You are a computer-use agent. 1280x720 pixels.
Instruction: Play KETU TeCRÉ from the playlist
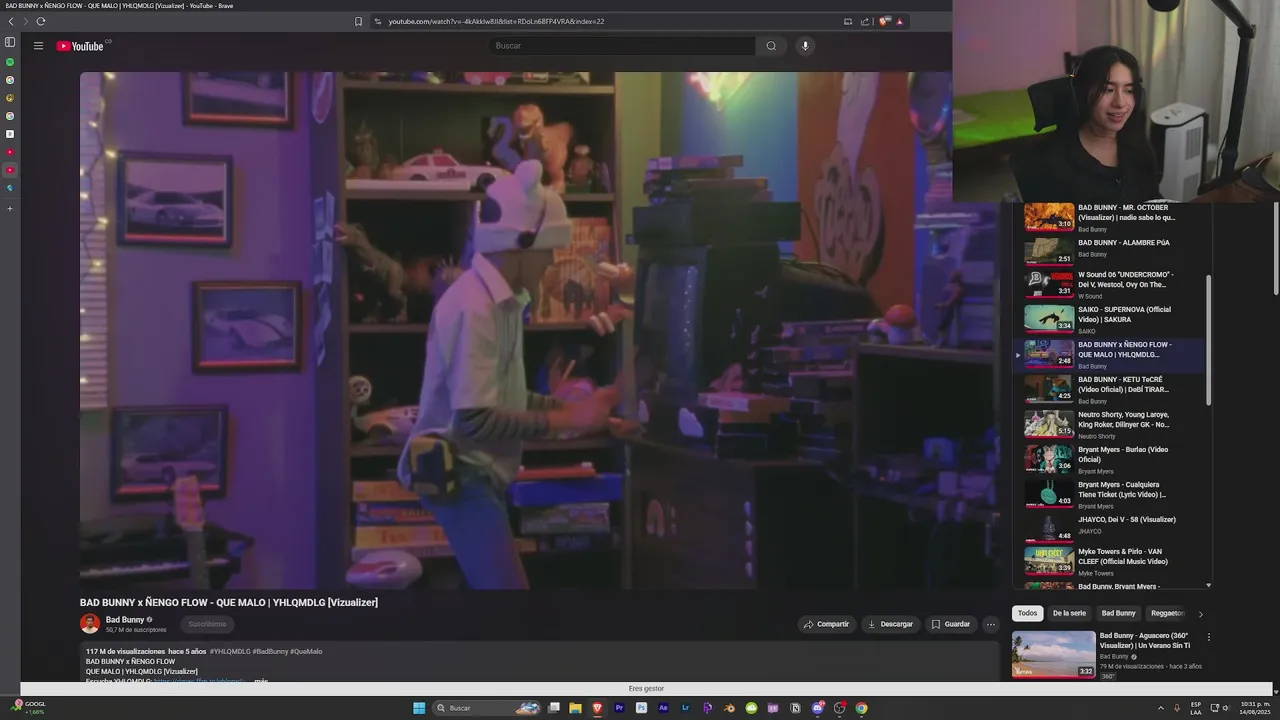(1110, 389)
